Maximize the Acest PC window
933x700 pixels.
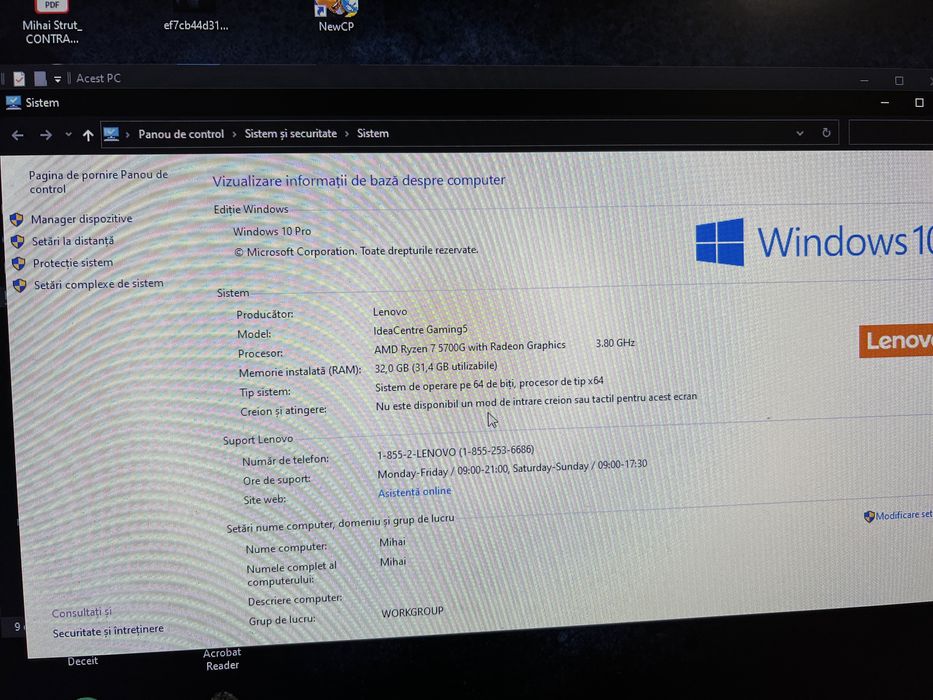pyautogui.click(x=899, y=80)
